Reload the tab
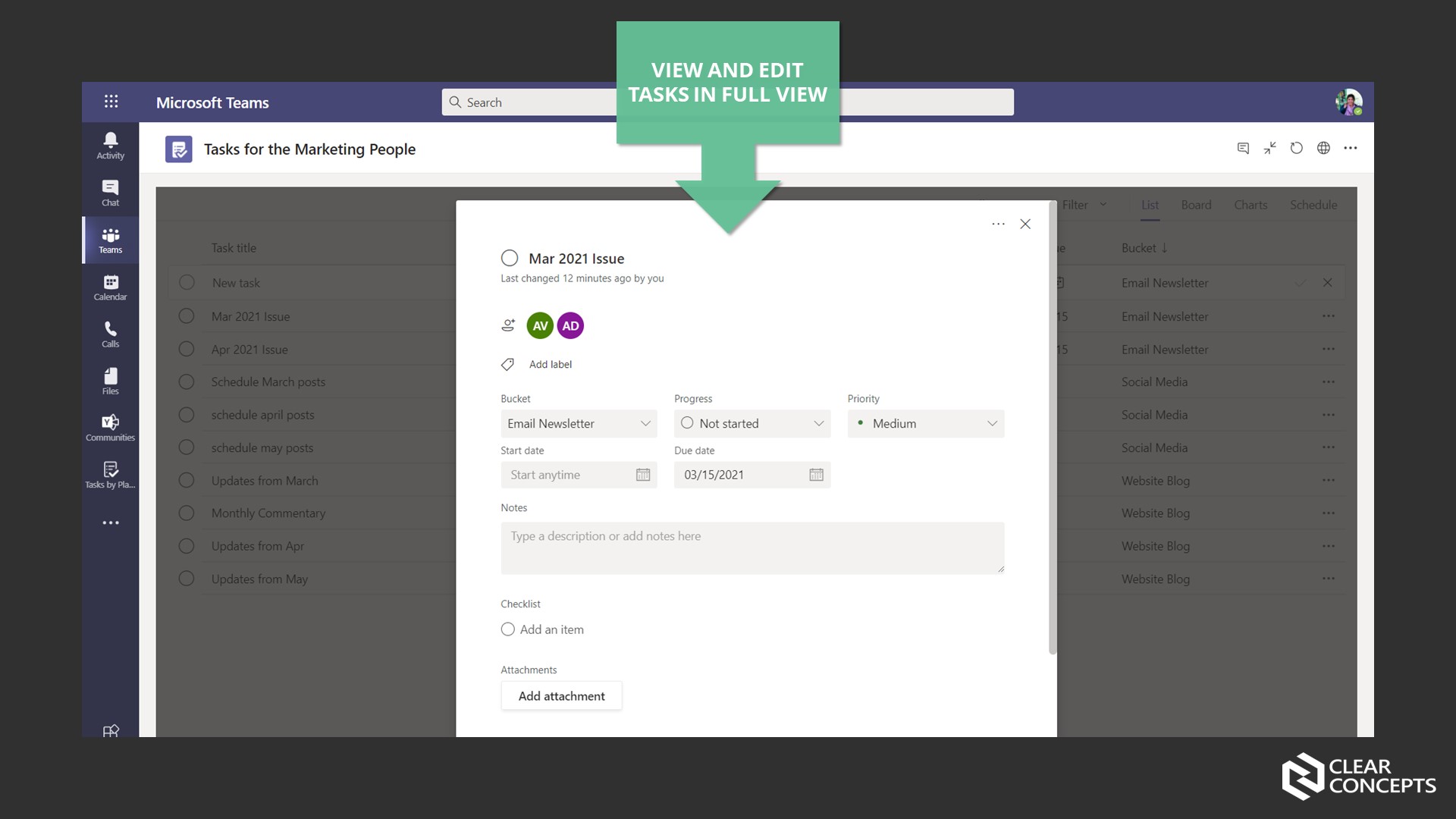The height and width of the screenshot is (819, 1456). [x=1297, y=148]
